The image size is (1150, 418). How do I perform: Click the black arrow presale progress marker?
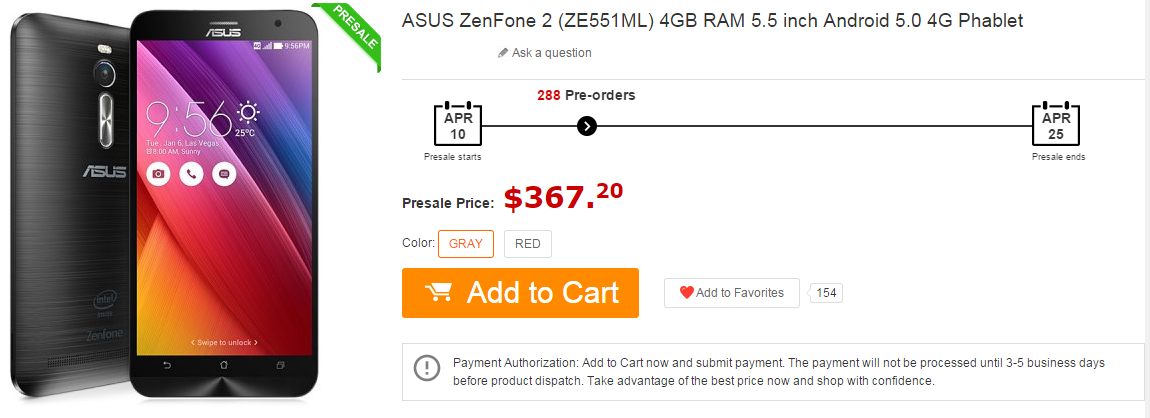click(587, 126)
